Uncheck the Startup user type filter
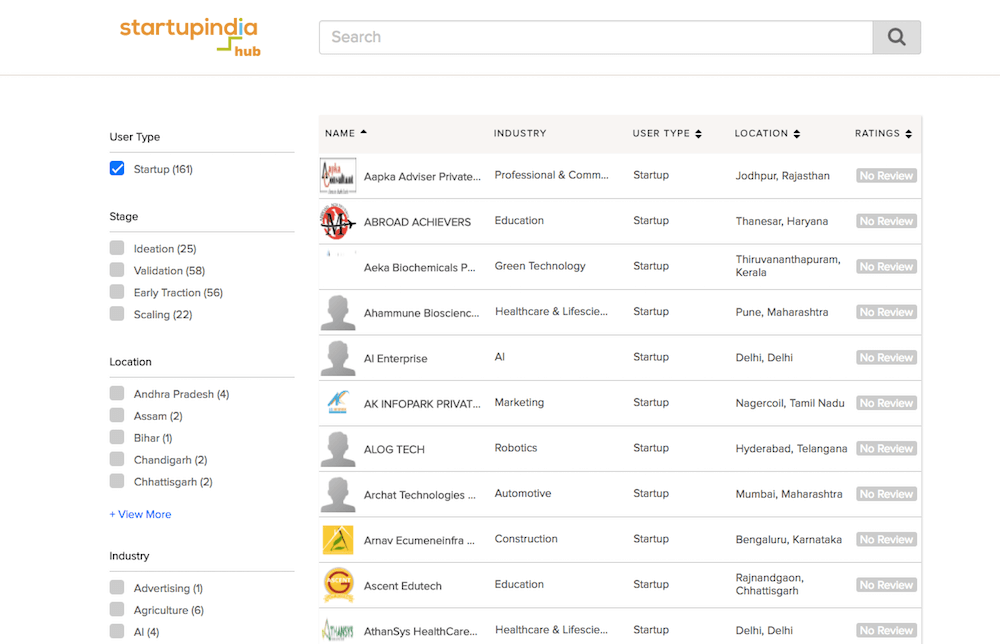 [117, 169]
